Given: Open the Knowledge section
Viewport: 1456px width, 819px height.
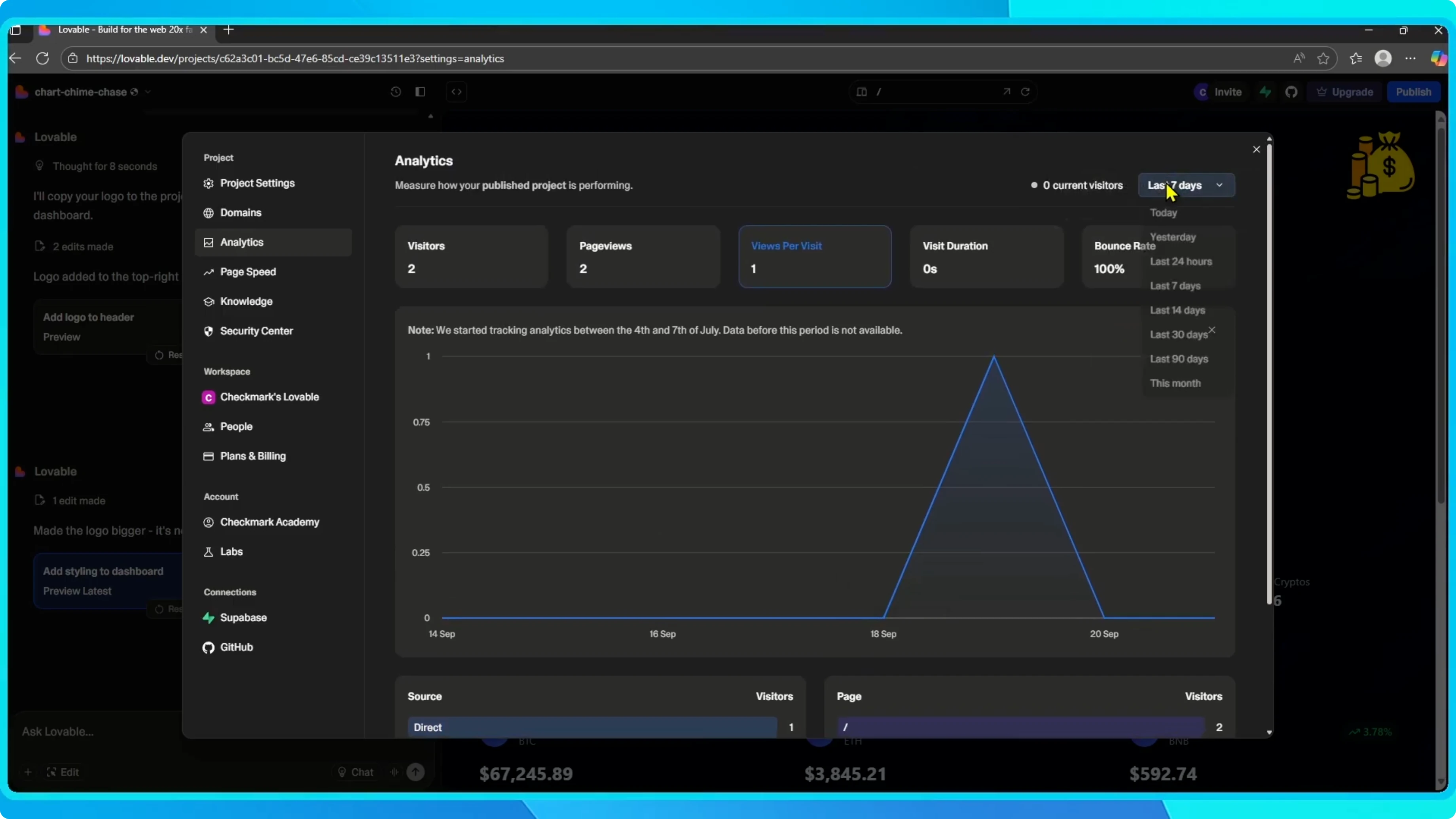Looking at the screenshot, I should point(273,301).
